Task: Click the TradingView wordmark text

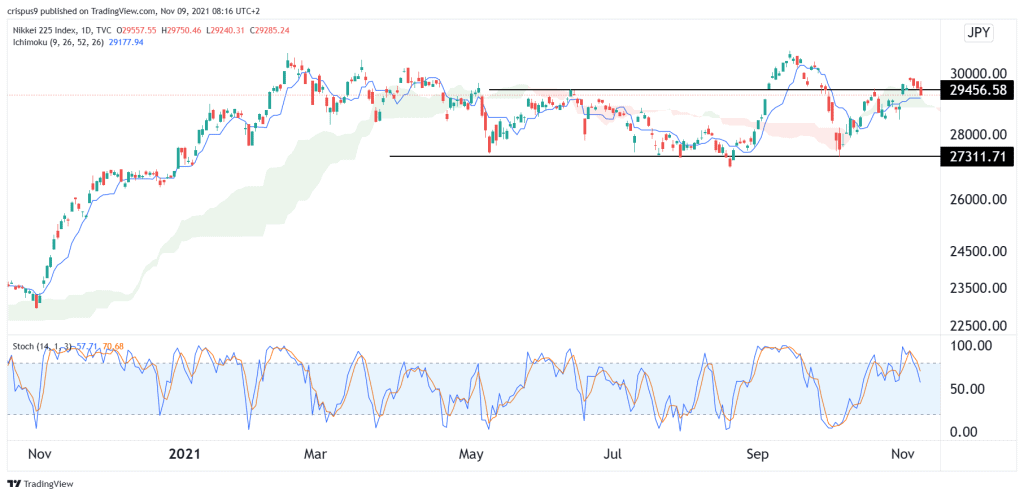Action: tap(48, 484)
